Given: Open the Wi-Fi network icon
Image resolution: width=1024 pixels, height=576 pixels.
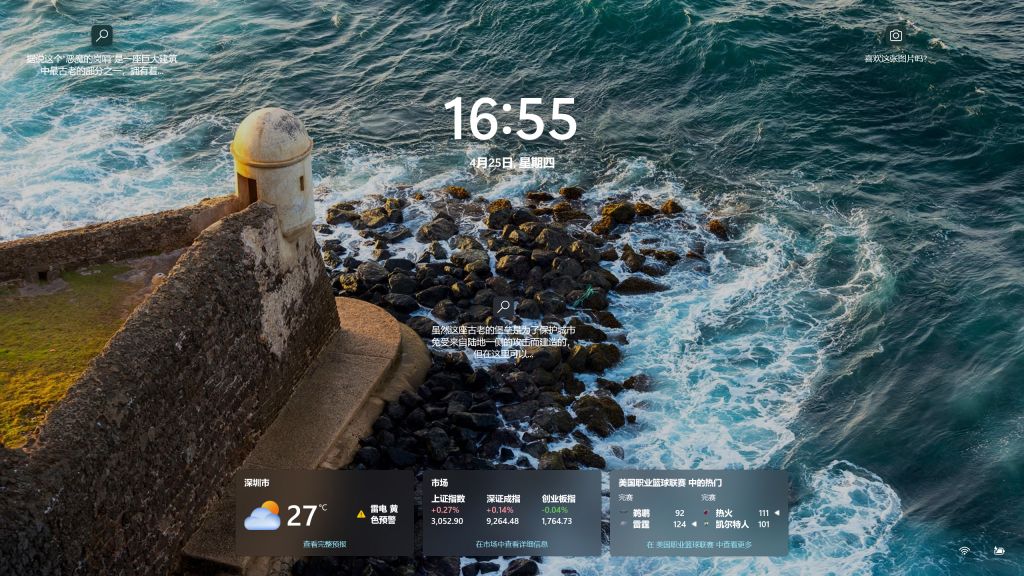Looking at the screenshot, I should pyautogui.click(x=965, y=551).
